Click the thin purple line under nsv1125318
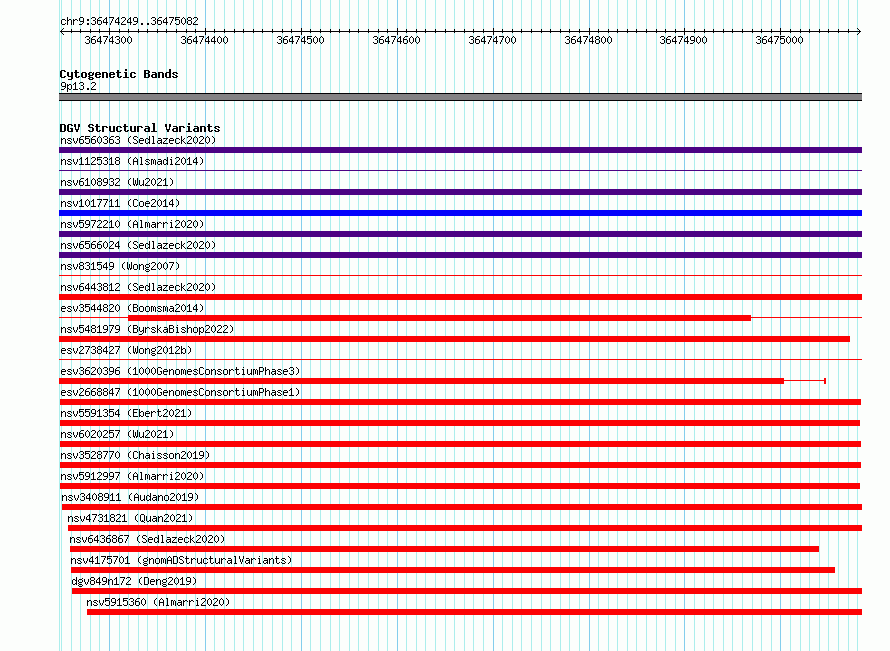Viewport: 890px width, 651px height. (460, 170)
